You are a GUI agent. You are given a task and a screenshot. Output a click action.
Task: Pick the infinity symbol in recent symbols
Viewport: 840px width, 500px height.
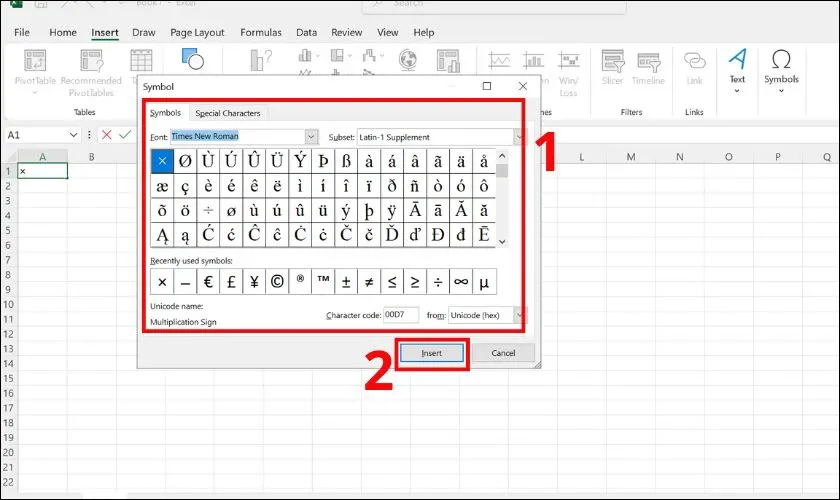point(460,281)
